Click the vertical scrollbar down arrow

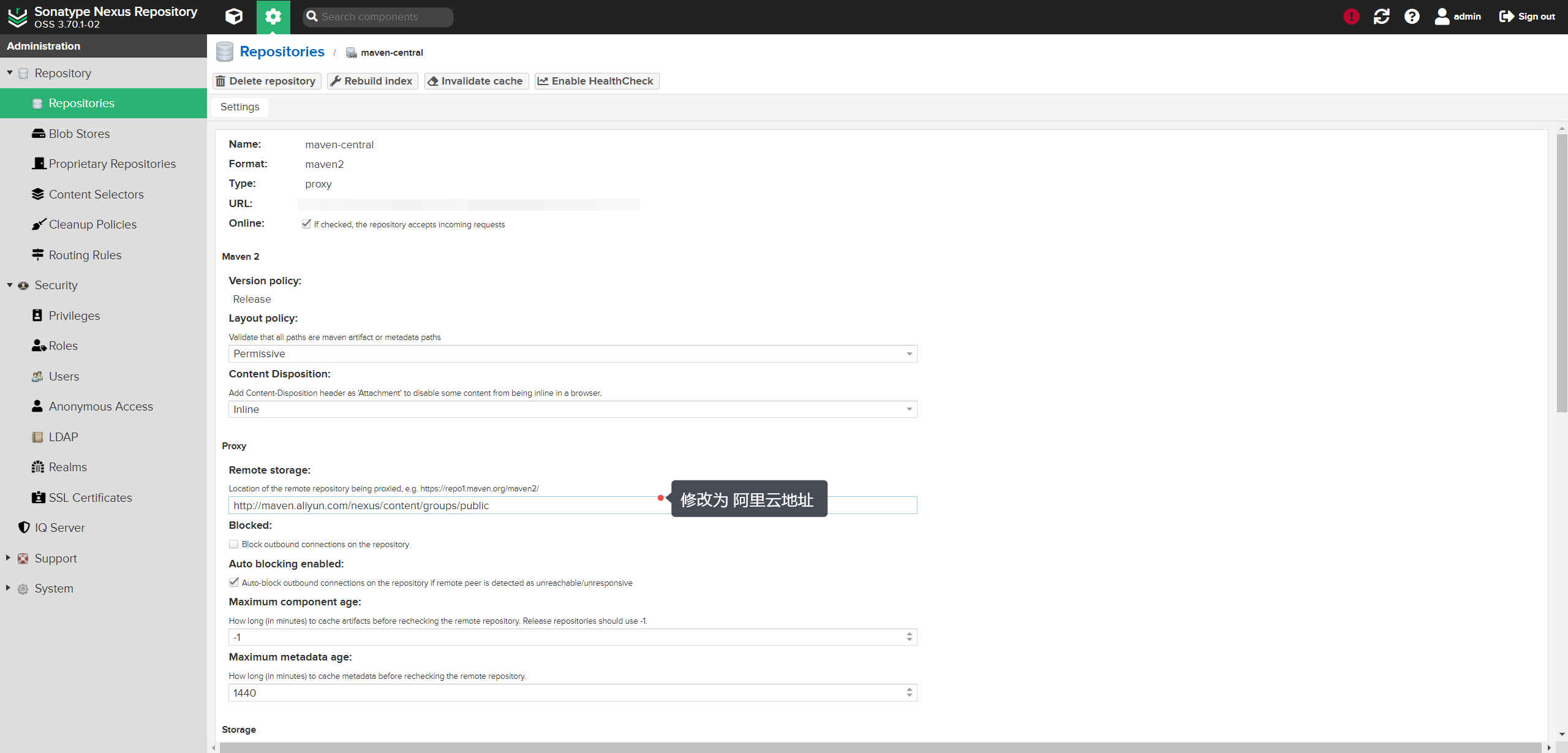click(1562, 733)
